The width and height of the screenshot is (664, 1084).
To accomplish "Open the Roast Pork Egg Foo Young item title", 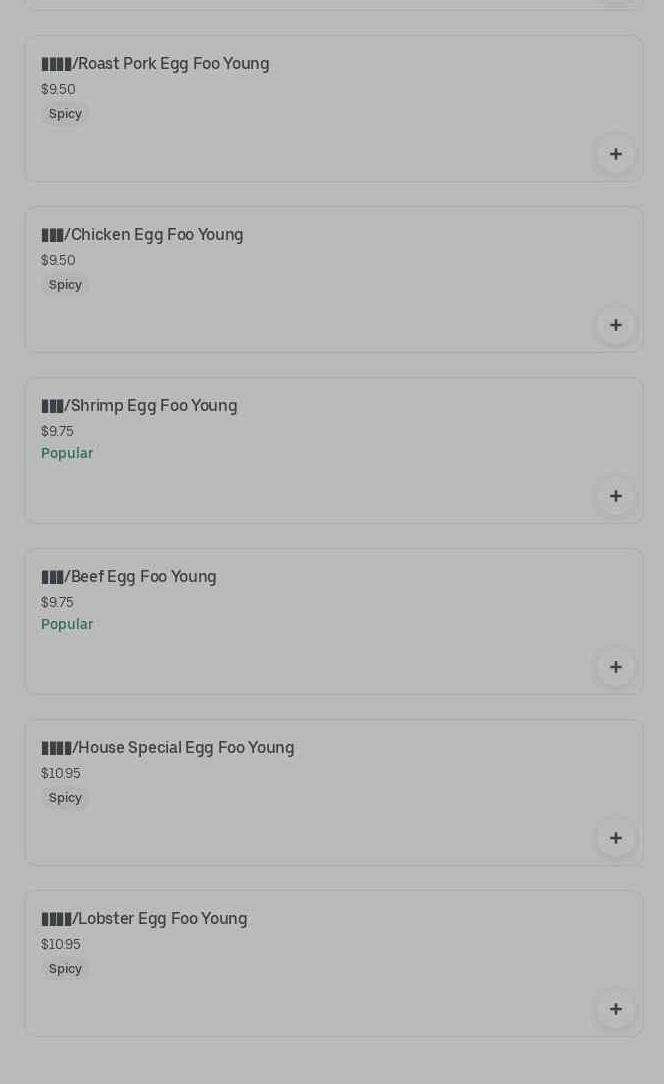I will (x=155, y=64).
